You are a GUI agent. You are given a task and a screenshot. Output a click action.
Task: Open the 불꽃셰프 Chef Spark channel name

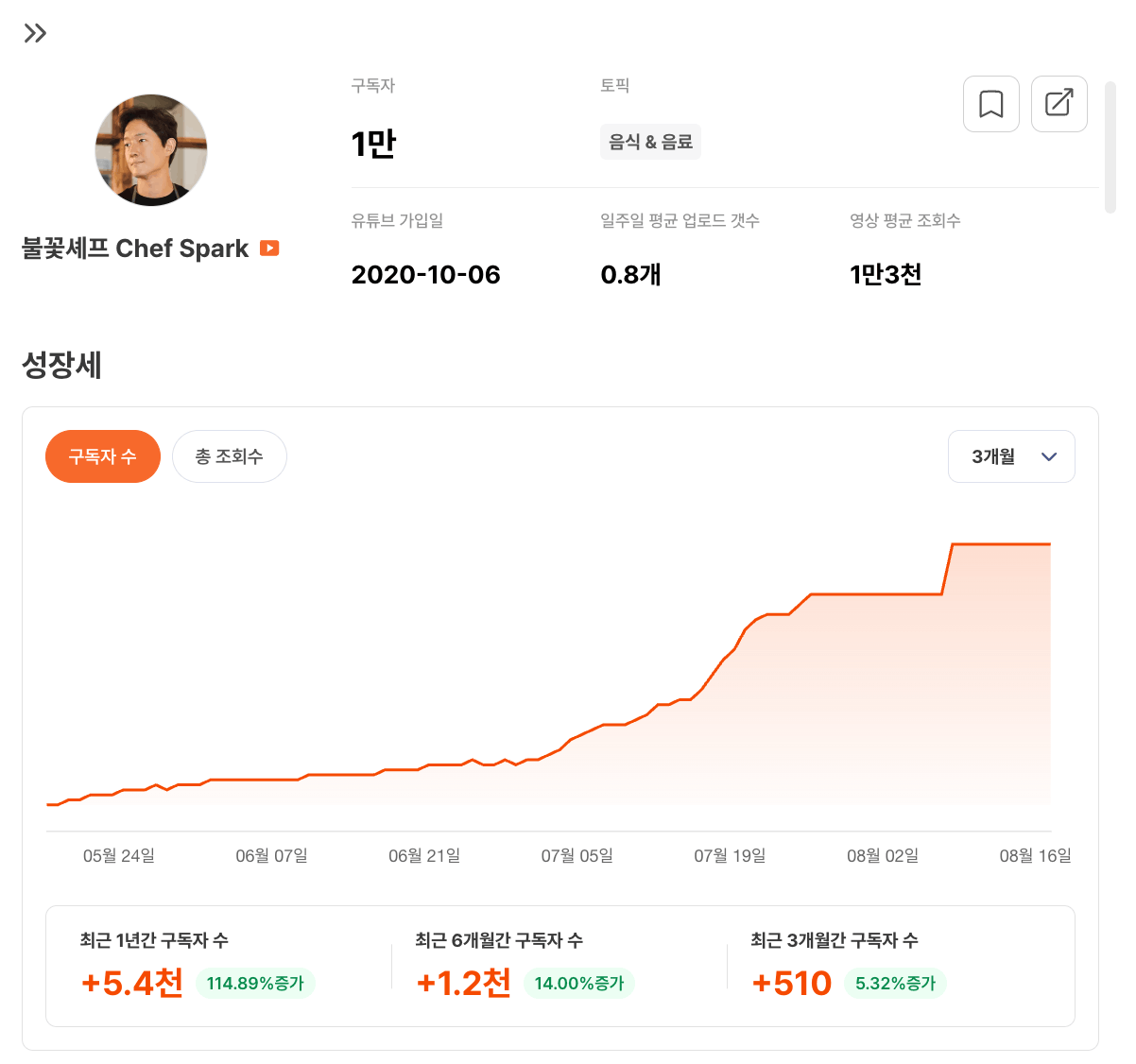(135, 249)
